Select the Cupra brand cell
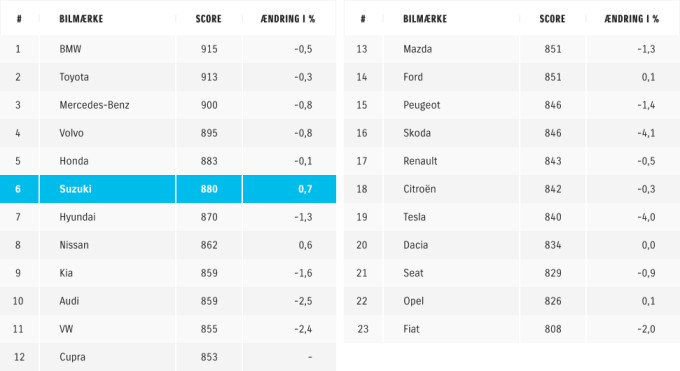The image size is (680, 371). [x=107, y=357]
